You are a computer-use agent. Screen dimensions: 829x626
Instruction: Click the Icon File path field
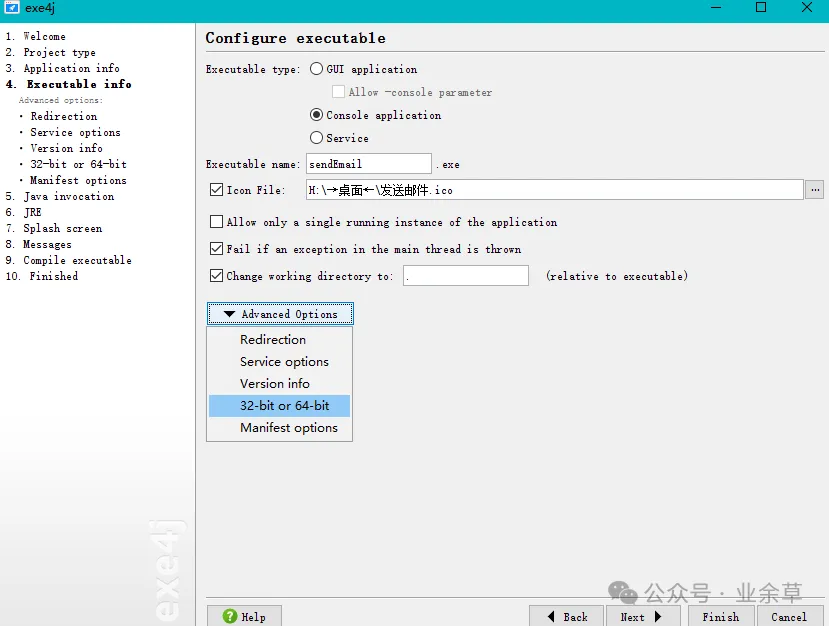555,190
